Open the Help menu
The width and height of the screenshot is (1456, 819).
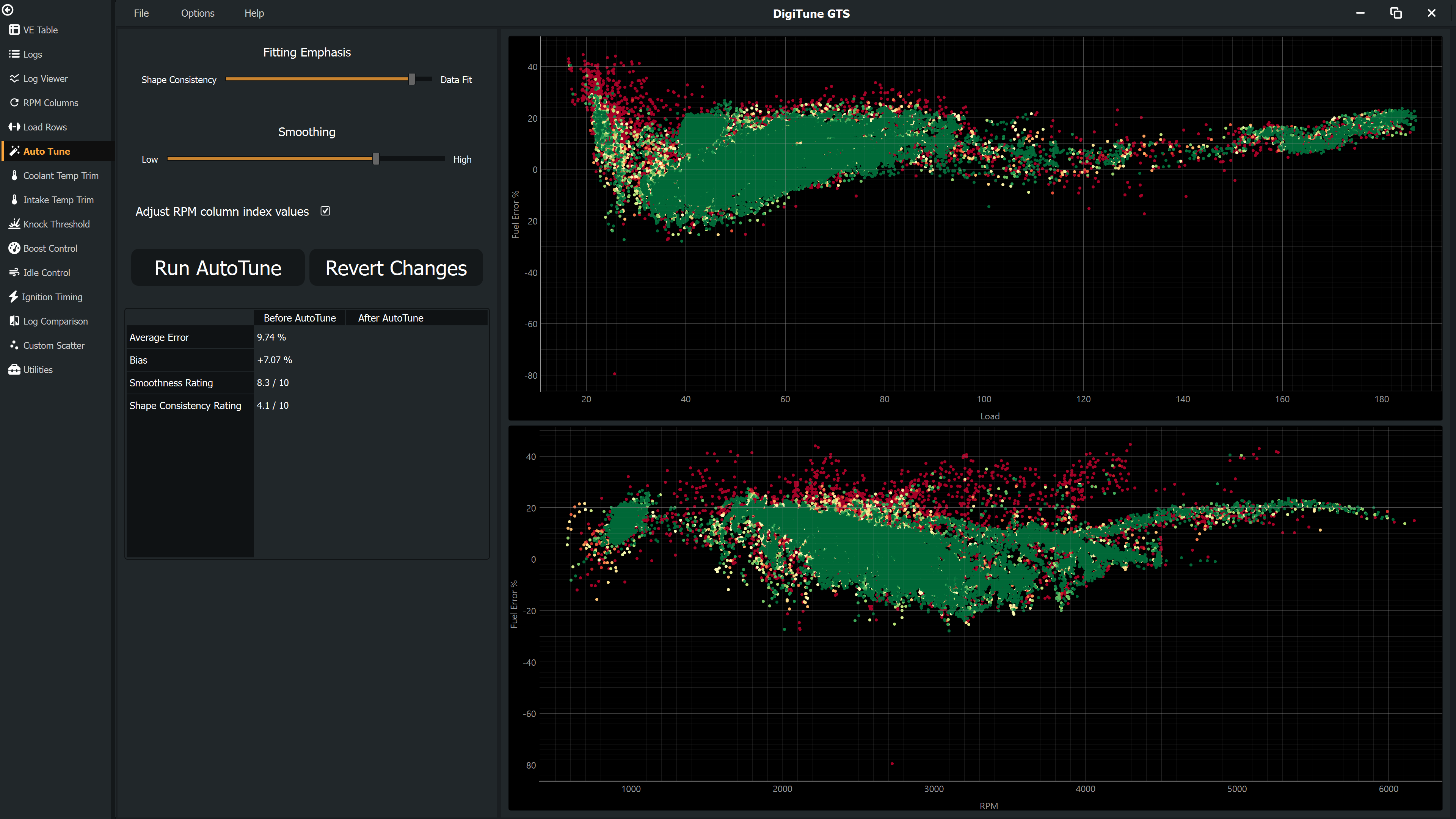pos(254,13)
